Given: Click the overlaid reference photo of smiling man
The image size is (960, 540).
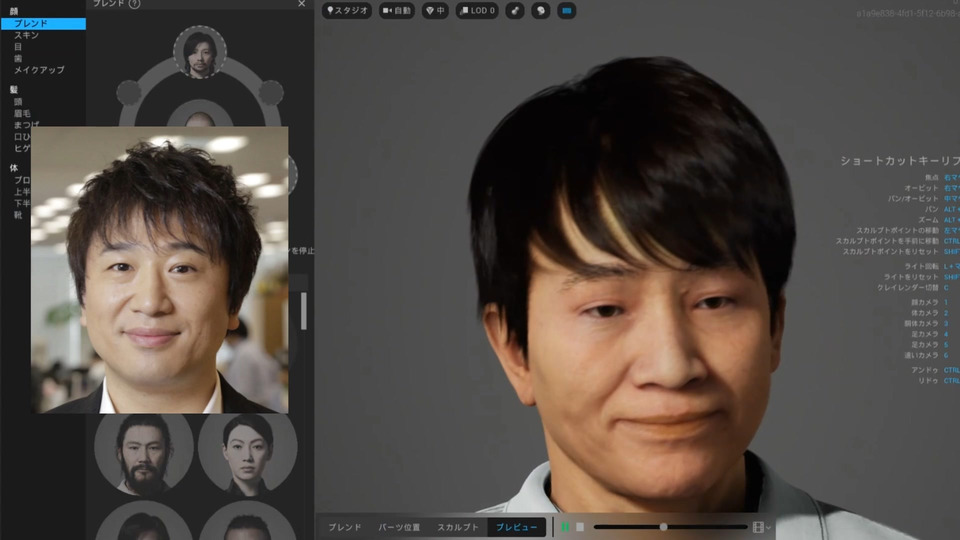Looking at the screenshot, I should coord(160,270).
